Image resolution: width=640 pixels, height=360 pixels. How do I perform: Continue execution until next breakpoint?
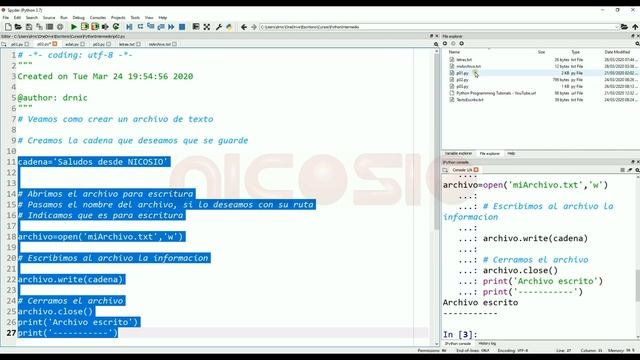tap(171, 27)
